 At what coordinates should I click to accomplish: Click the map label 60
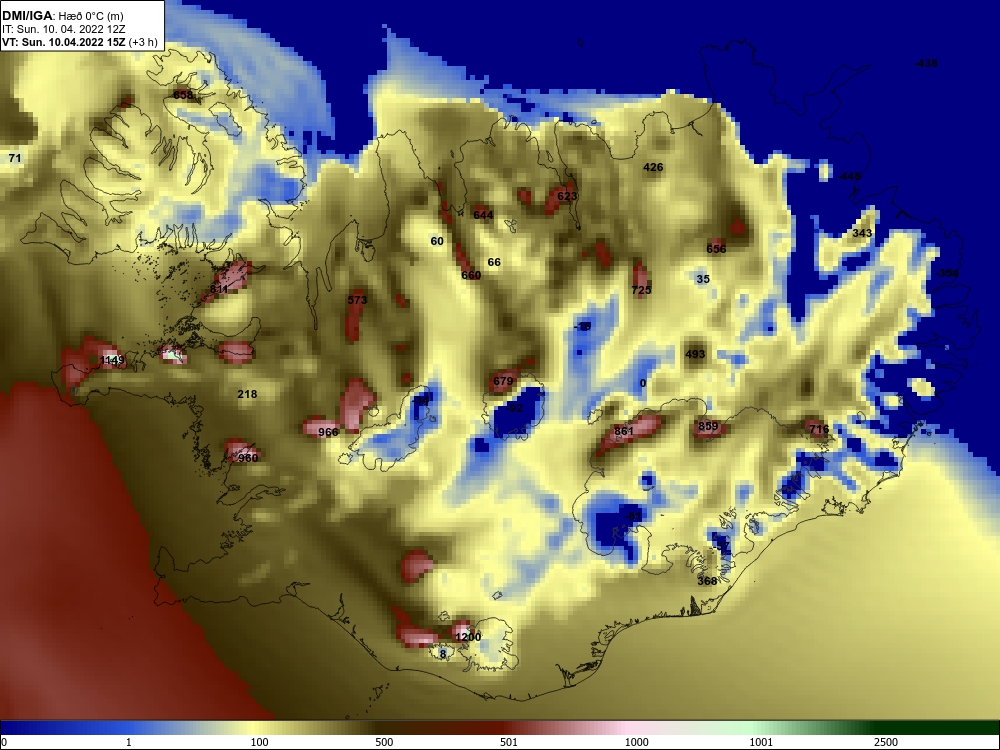point(437,241)
